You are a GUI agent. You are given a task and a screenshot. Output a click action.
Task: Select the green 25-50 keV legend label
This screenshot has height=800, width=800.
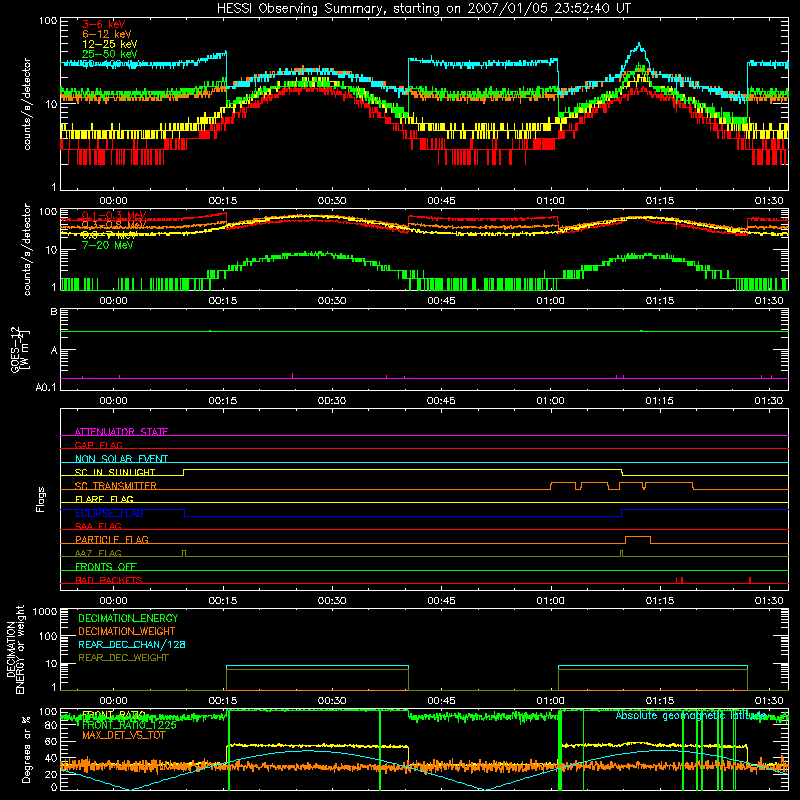pos(110,54)
